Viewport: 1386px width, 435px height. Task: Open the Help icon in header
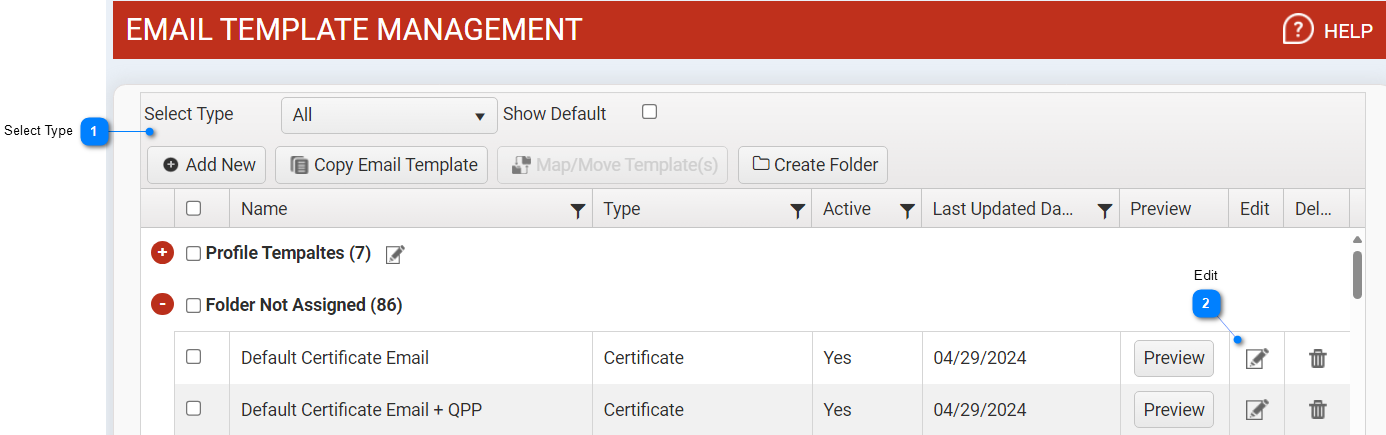pos(1298,30)
